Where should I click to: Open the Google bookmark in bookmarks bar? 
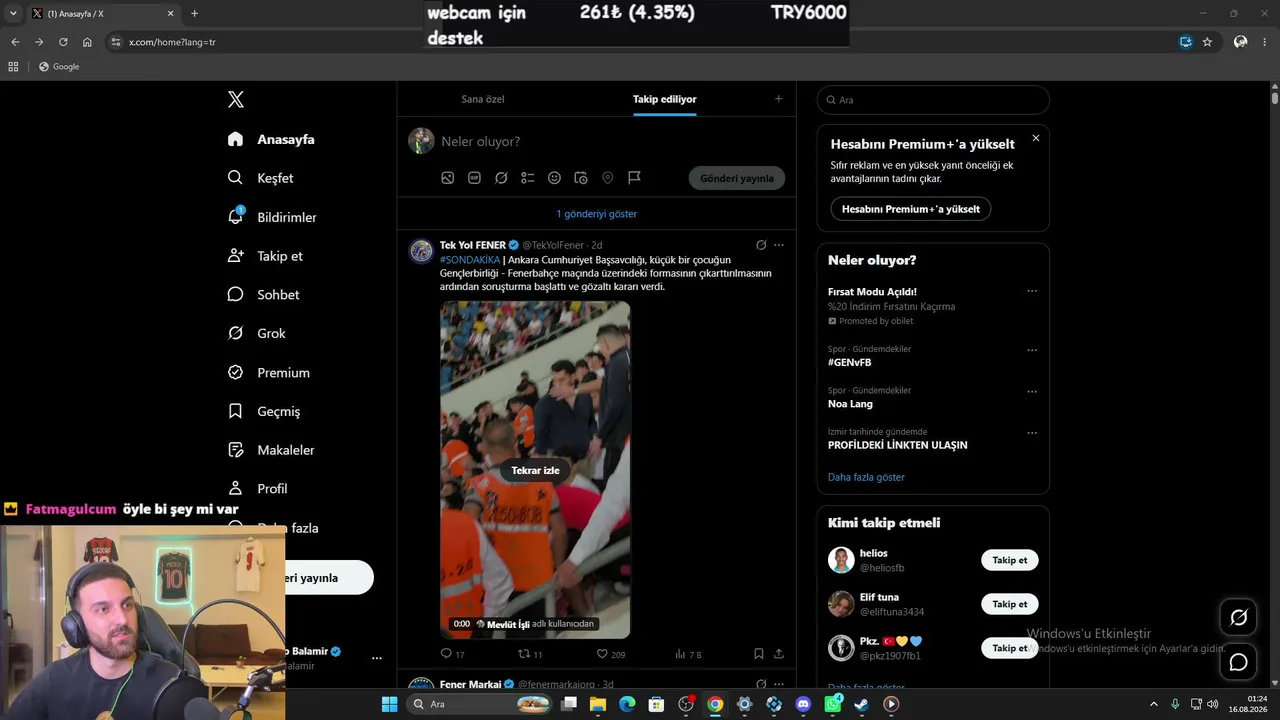(x=58, y=67)
